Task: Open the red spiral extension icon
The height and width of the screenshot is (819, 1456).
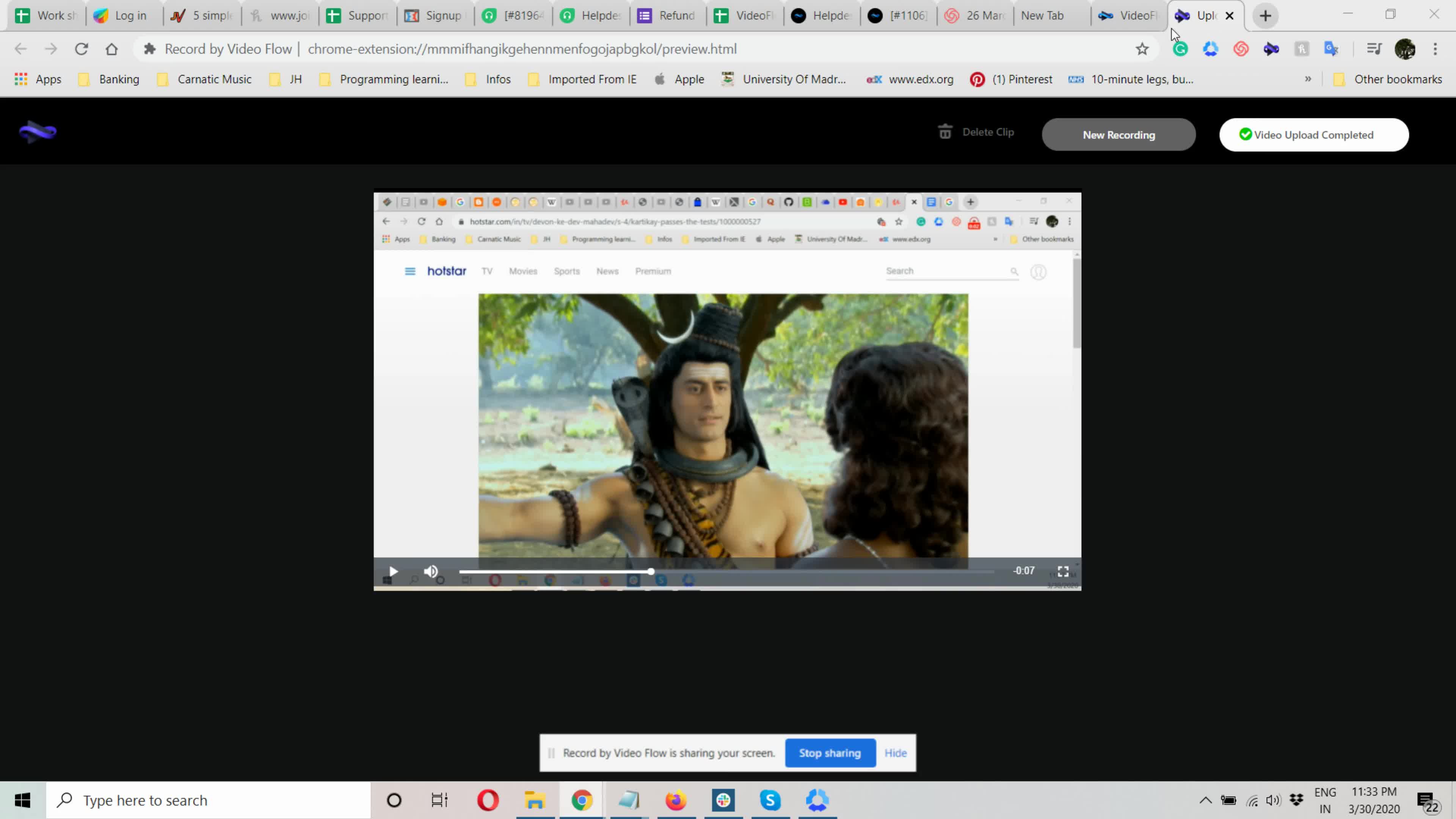Action: [1241, 49]
